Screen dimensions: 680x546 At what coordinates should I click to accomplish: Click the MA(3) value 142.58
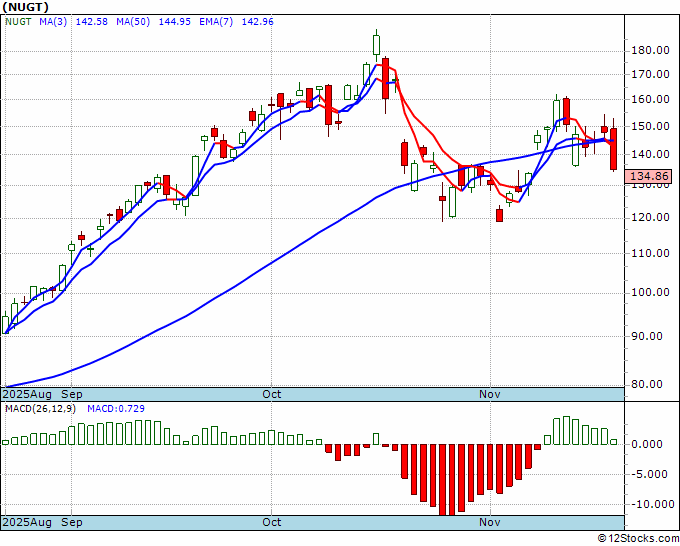92,22
